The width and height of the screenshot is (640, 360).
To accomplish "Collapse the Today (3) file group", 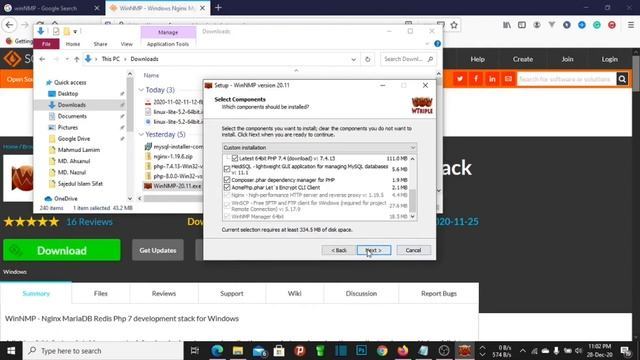I will pos(141,90).
